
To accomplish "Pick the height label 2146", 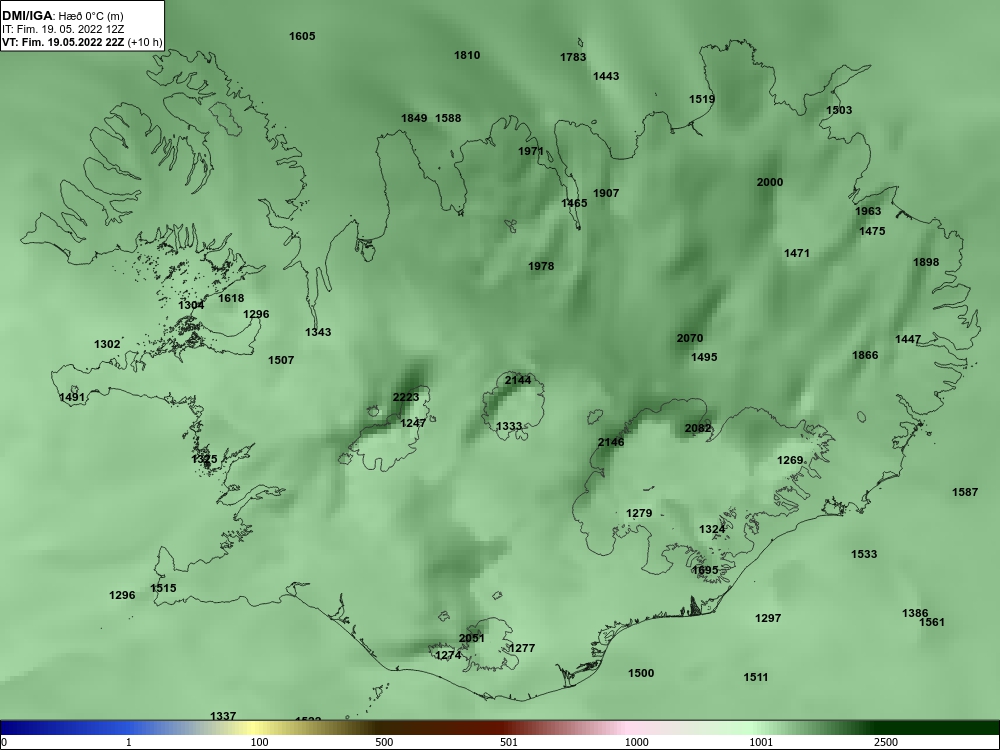I will pyautogui.click(x=611, y=443).
